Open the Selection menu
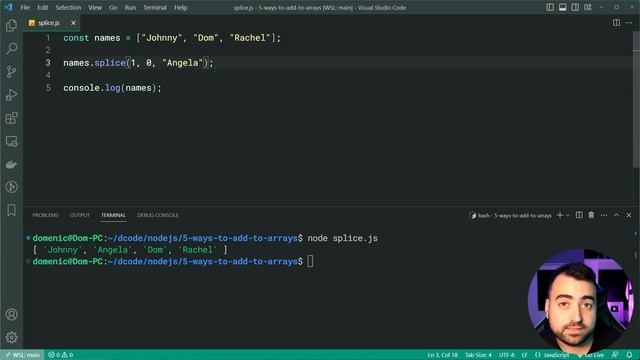 coord(68,7)
